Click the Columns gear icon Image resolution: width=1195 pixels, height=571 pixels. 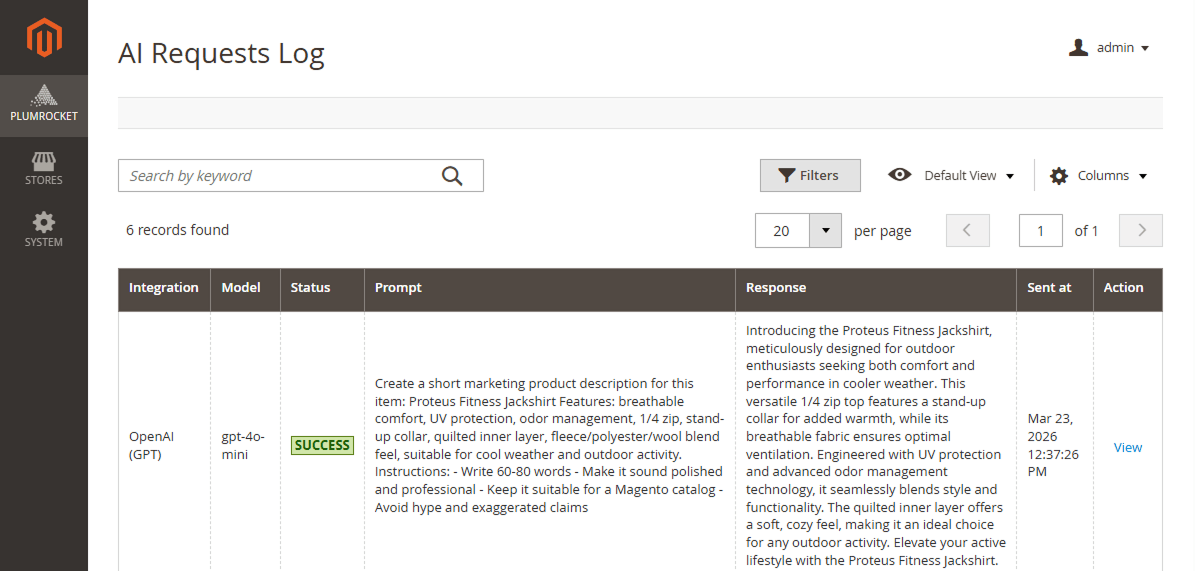click(x=1059, y=176)
